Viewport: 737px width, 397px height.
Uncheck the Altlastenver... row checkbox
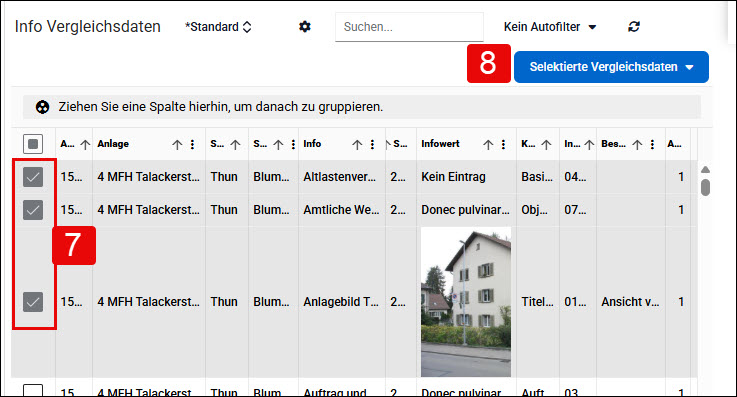[33, 177]
